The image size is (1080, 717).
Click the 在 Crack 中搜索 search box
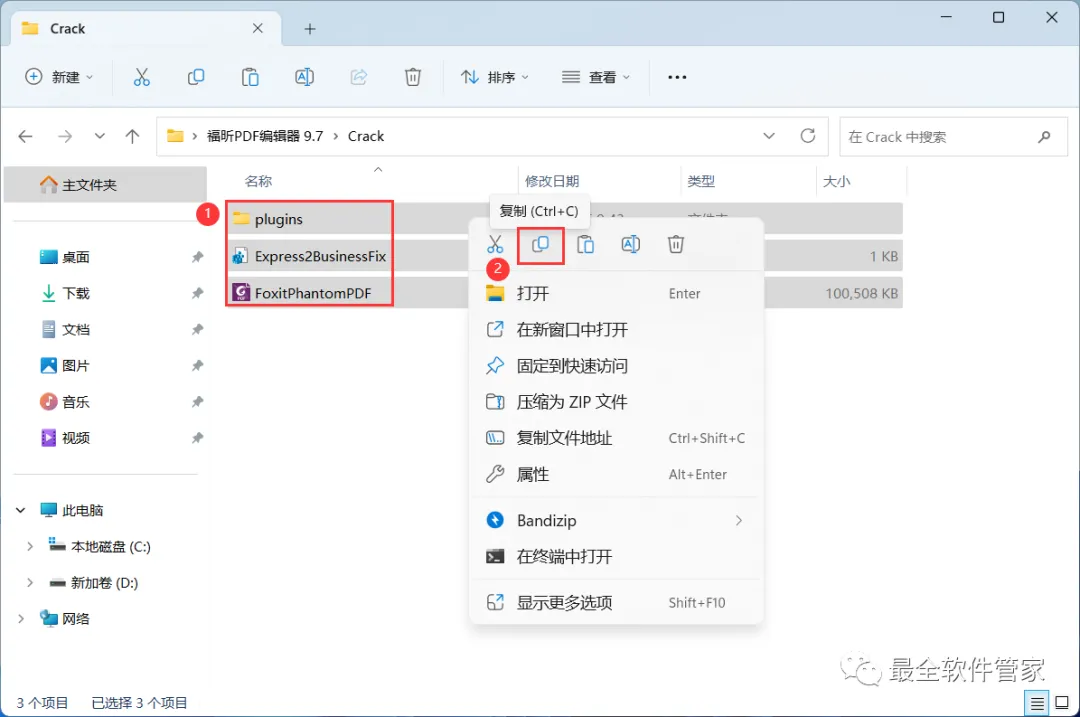click(x=953, y=136)
